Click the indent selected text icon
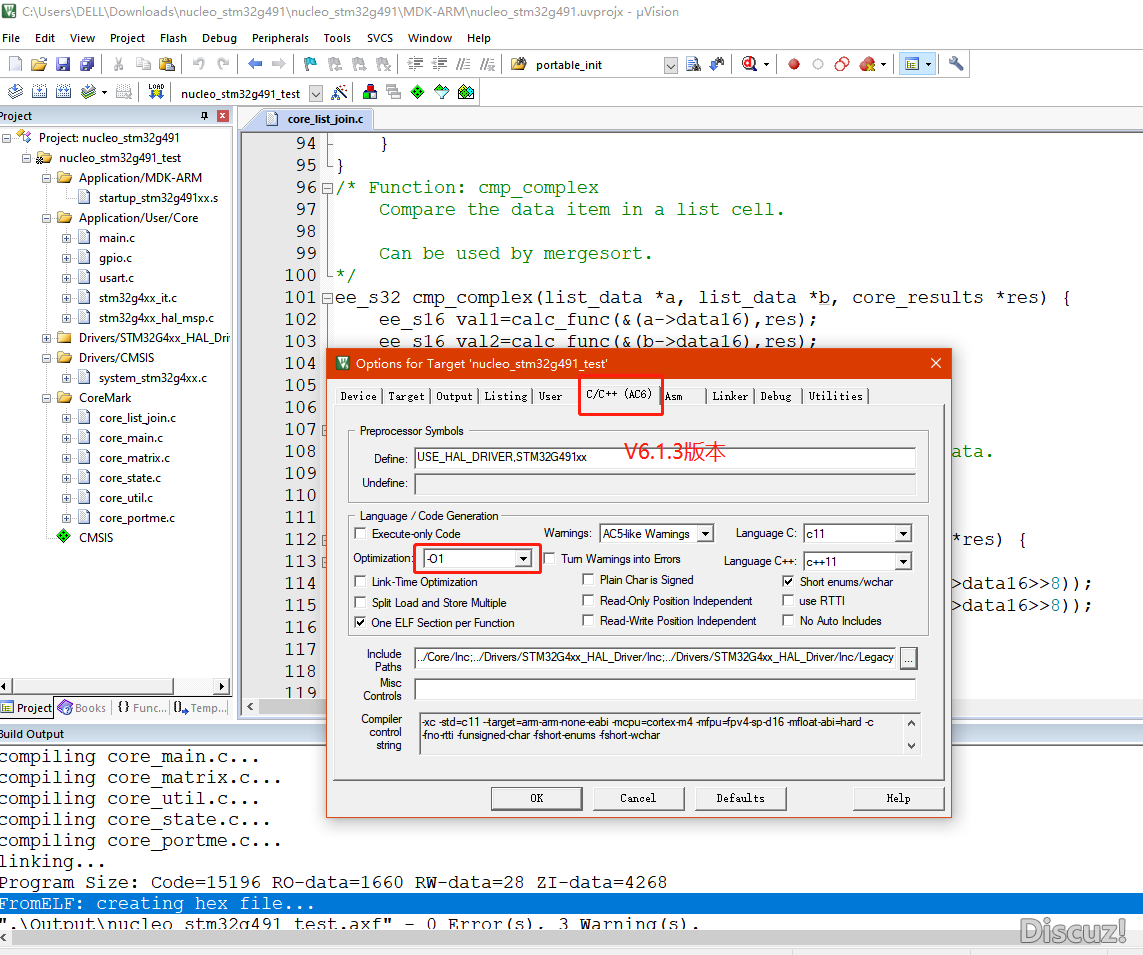The height and width of the screenshot is (955, 1143). point(415,64)
